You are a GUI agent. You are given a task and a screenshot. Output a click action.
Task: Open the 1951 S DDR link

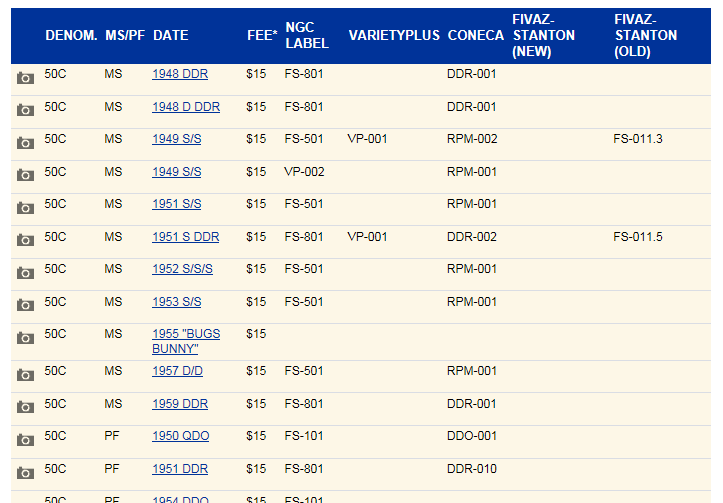pos(185,237)
